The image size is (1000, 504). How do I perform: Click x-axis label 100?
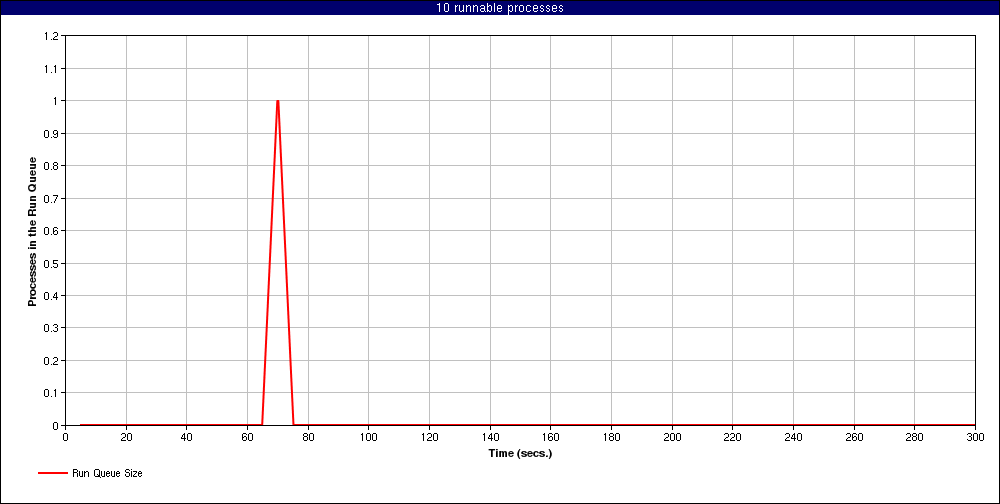(x=369, y=437)
